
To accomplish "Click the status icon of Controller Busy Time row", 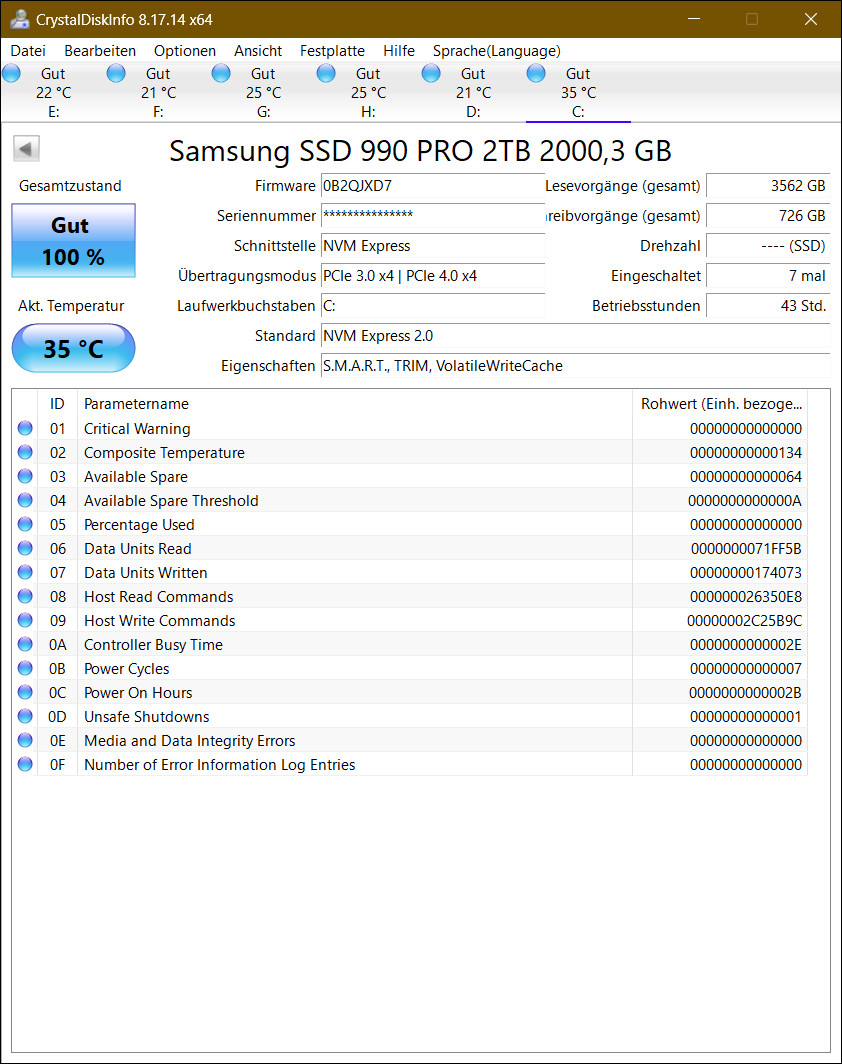I will pos(25,644).
